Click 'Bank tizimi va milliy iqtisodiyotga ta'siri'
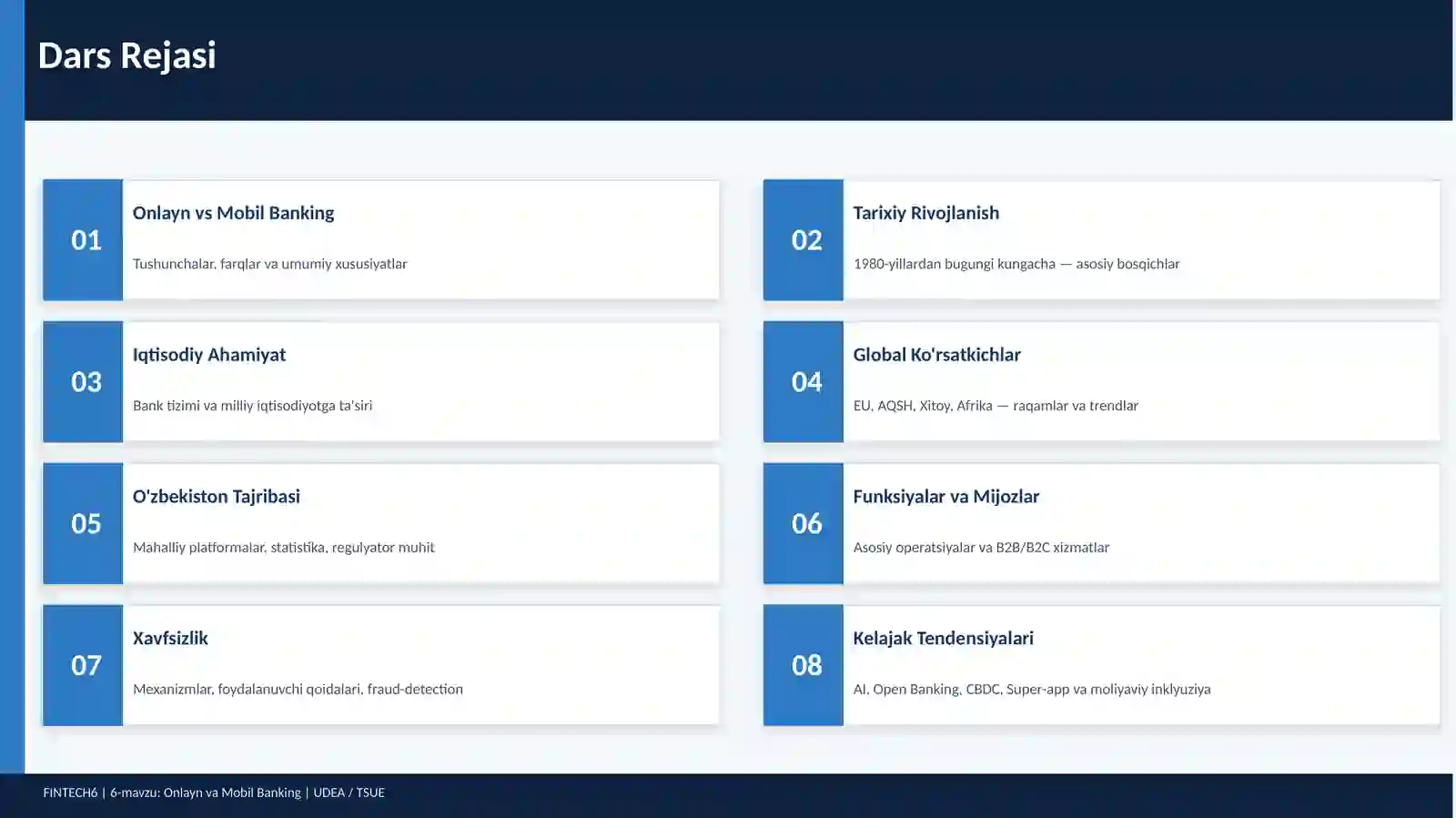1456x818 pixels. [253, 406]
